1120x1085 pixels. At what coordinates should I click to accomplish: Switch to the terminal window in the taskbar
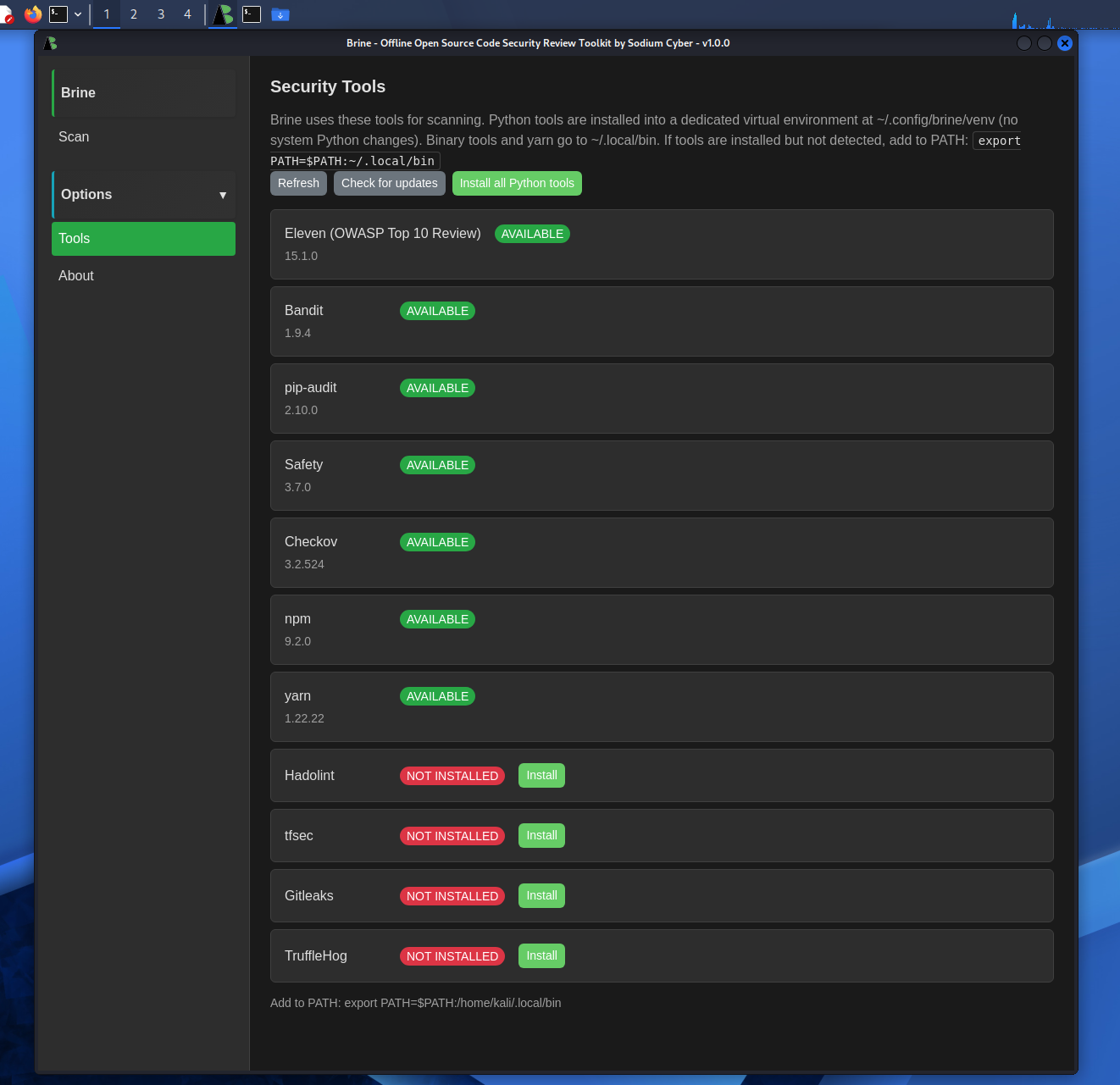[x=252, y=14]
